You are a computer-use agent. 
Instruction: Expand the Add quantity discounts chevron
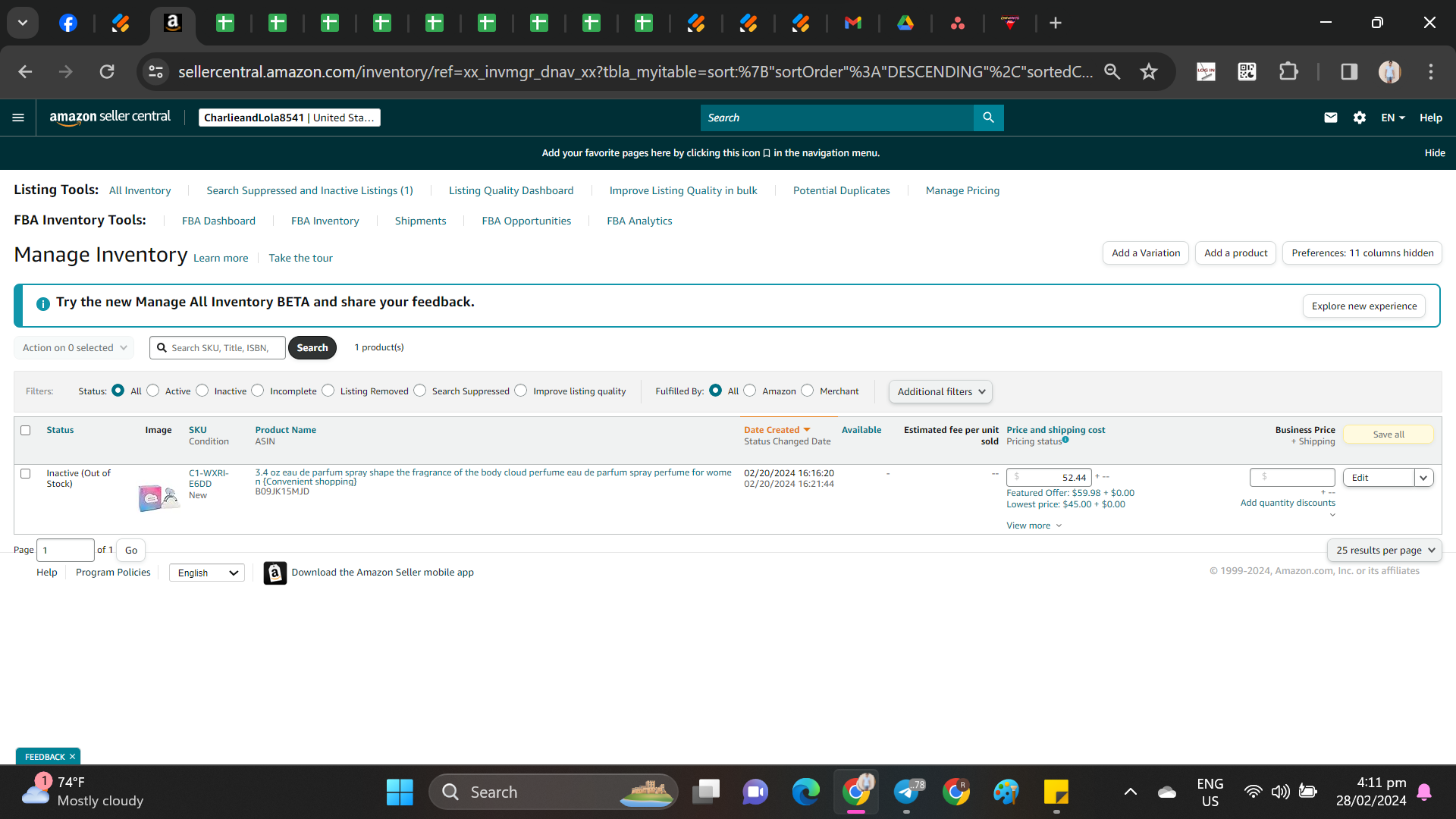[1332, 515]
